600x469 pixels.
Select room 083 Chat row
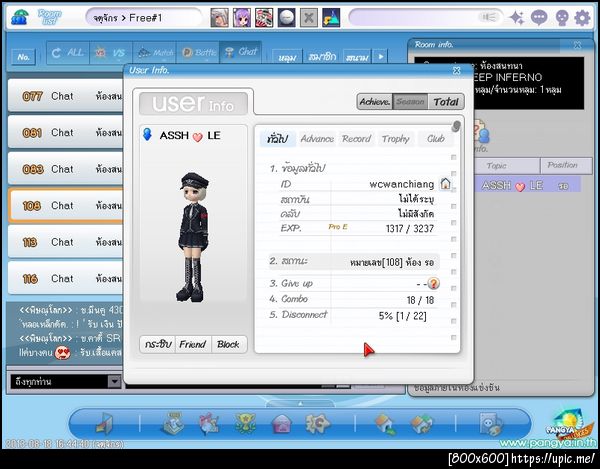coord(65,169)
